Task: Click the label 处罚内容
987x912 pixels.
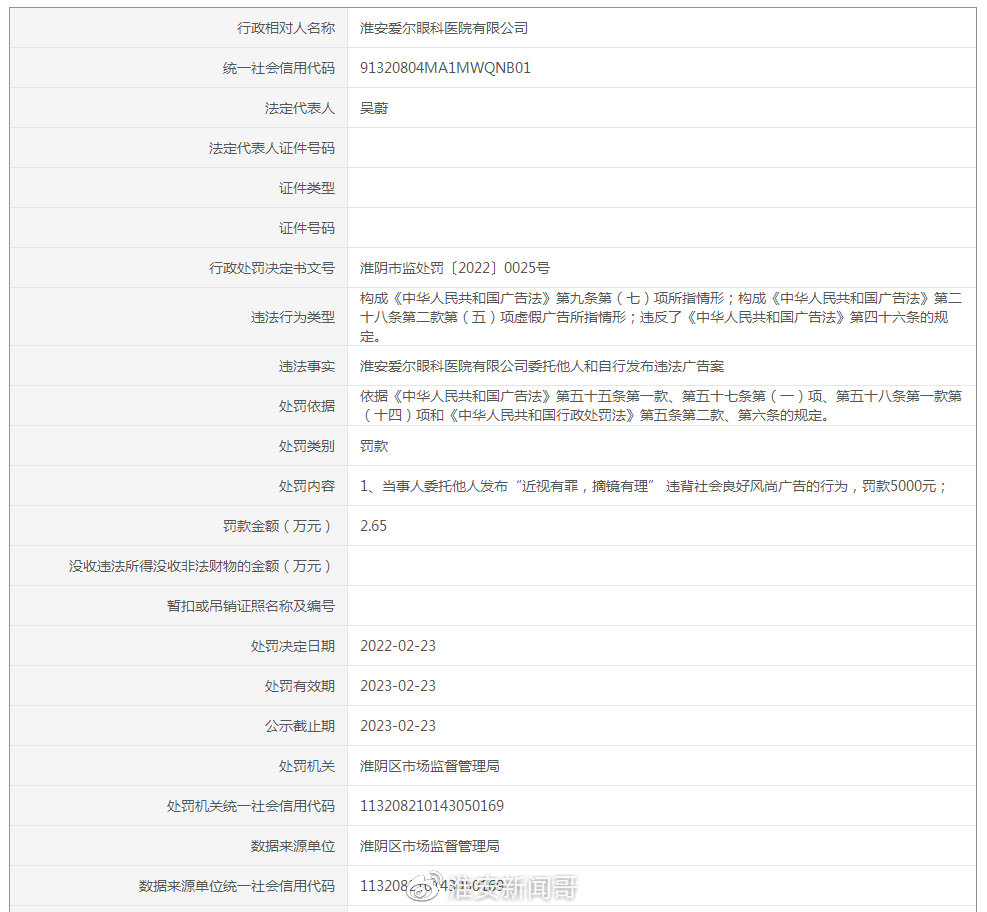Action: [x=307, y=486]
